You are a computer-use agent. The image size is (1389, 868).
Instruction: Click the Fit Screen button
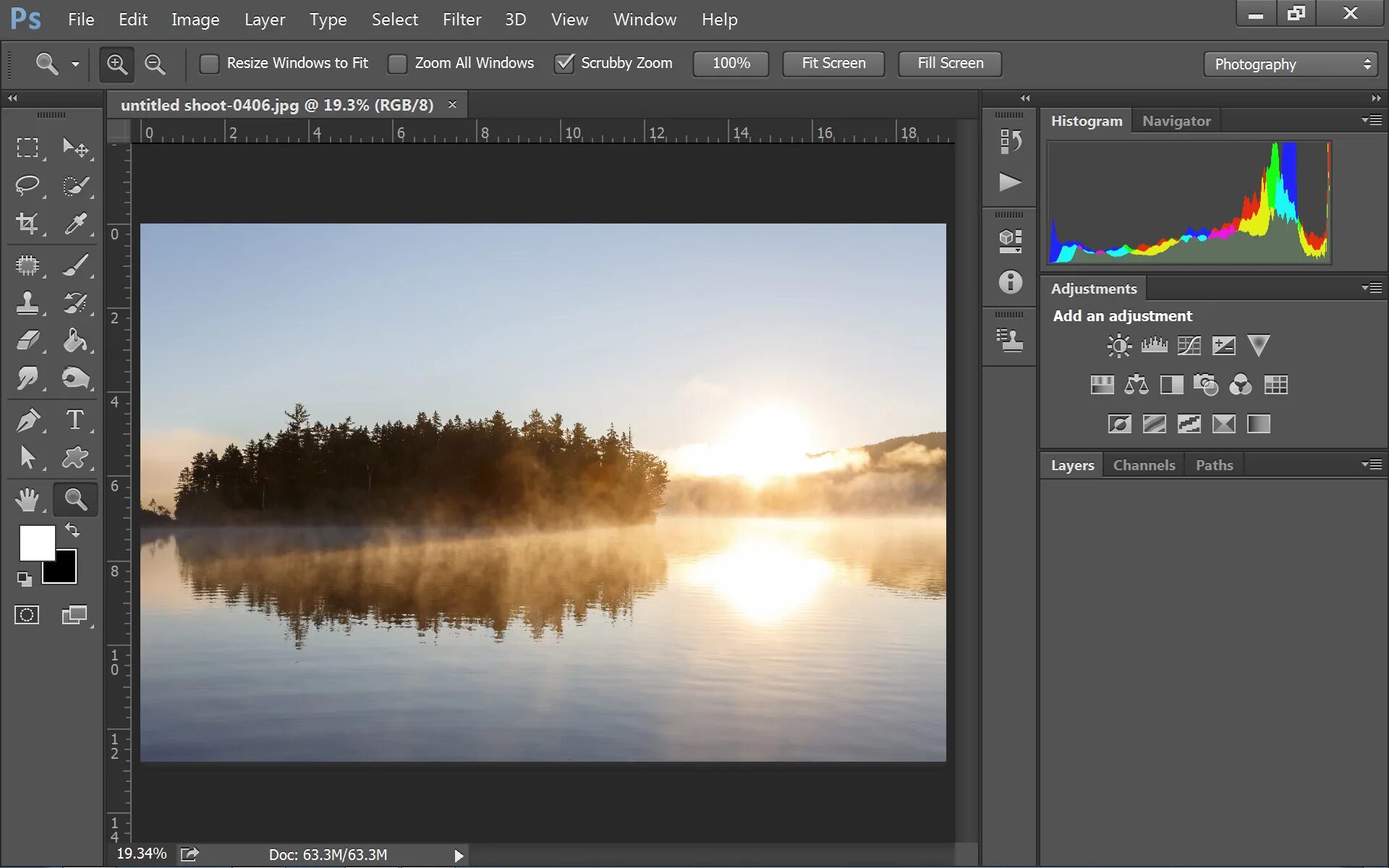coord(832,63)
